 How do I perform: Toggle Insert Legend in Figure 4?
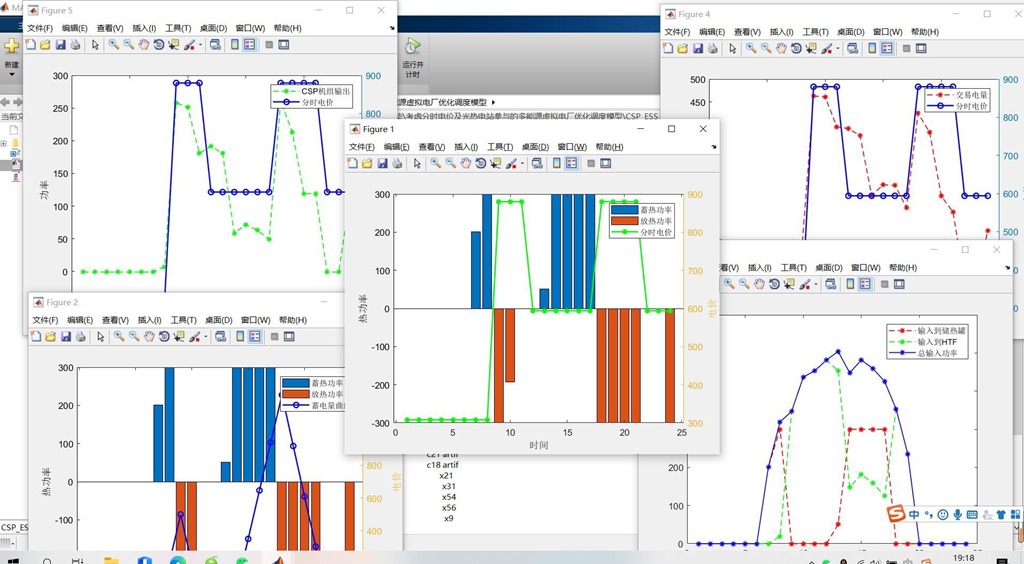[887, 48]
